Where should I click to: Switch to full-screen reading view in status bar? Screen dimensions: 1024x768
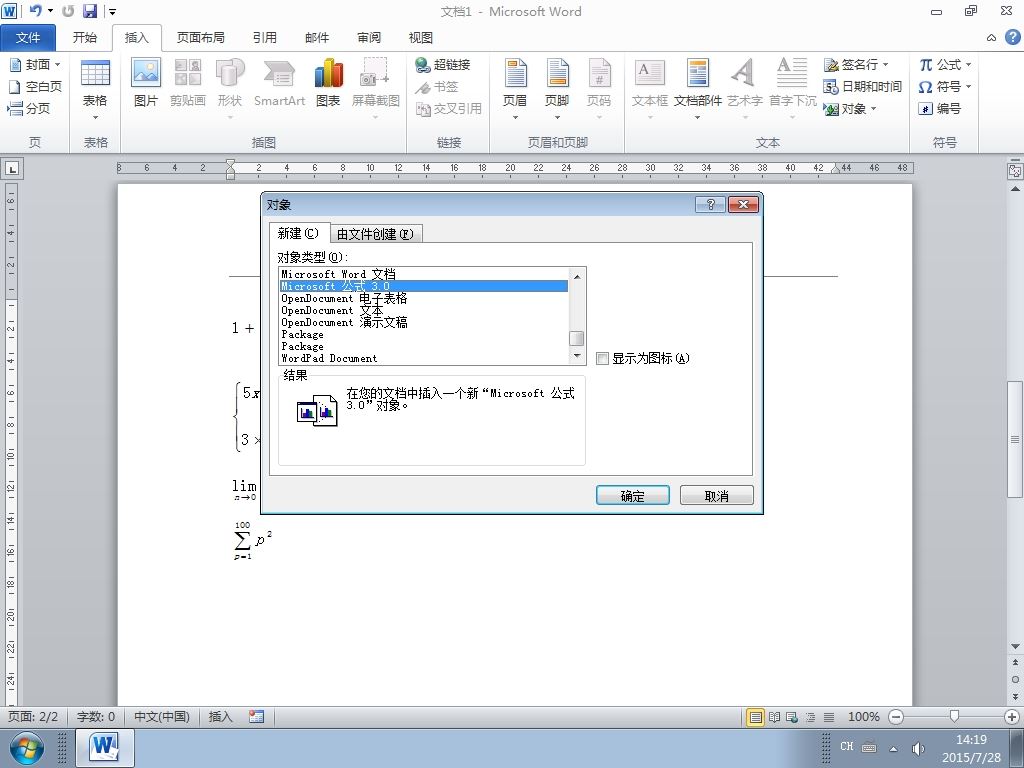click(775, 717)
